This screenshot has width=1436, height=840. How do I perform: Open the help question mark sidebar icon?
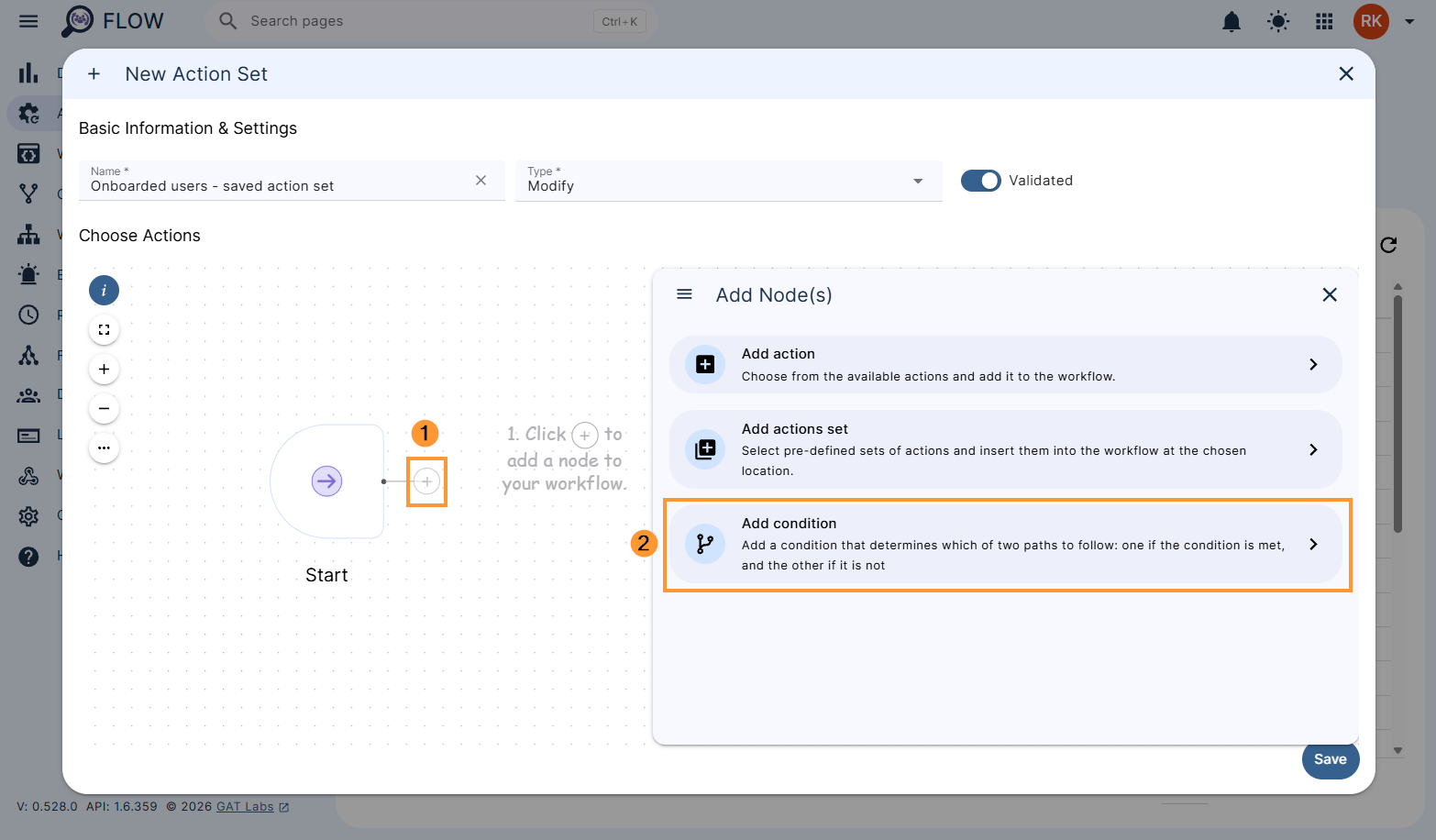pyautogui.click(x=28, y=557)
